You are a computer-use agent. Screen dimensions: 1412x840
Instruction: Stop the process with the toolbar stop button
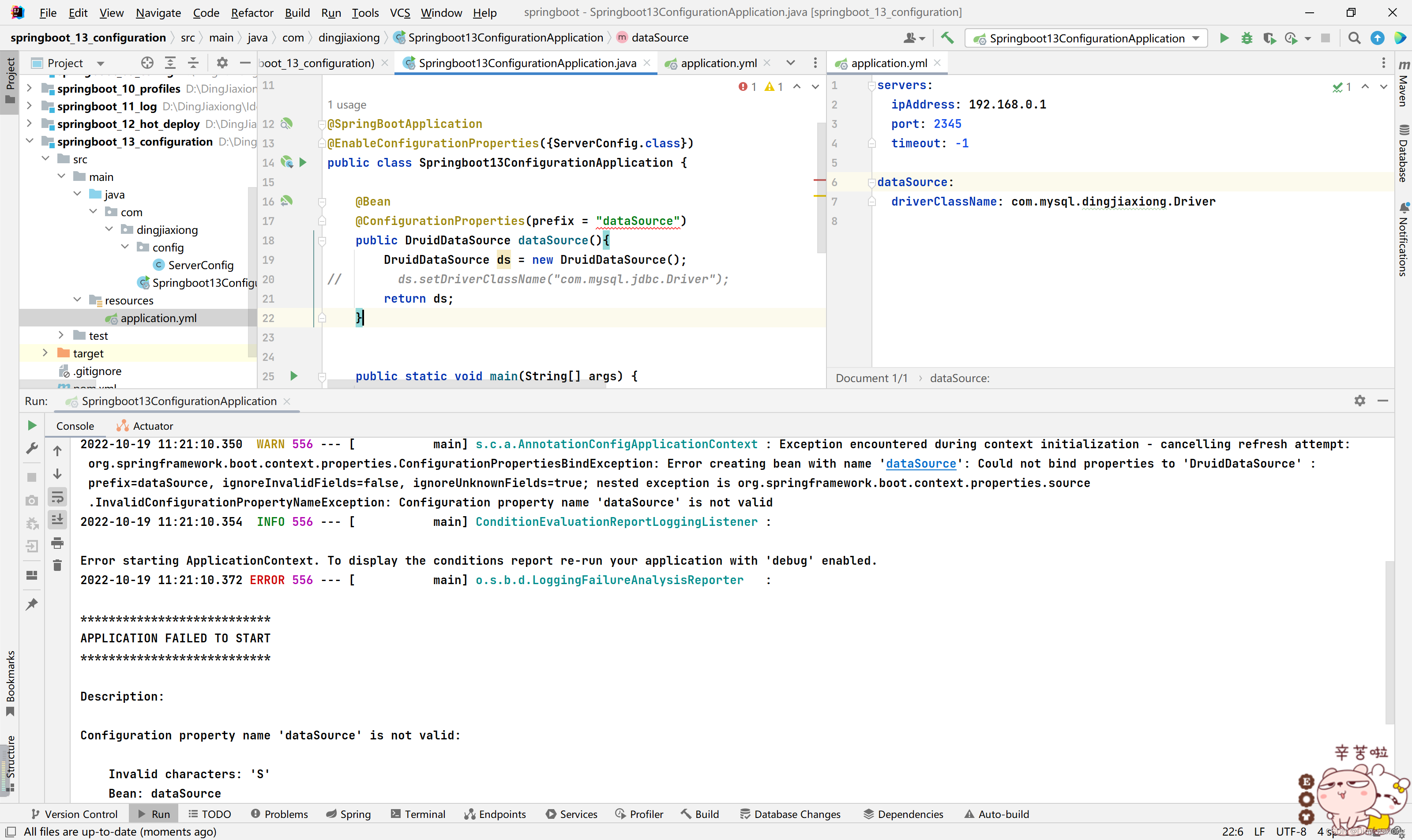pos(1326,38)
